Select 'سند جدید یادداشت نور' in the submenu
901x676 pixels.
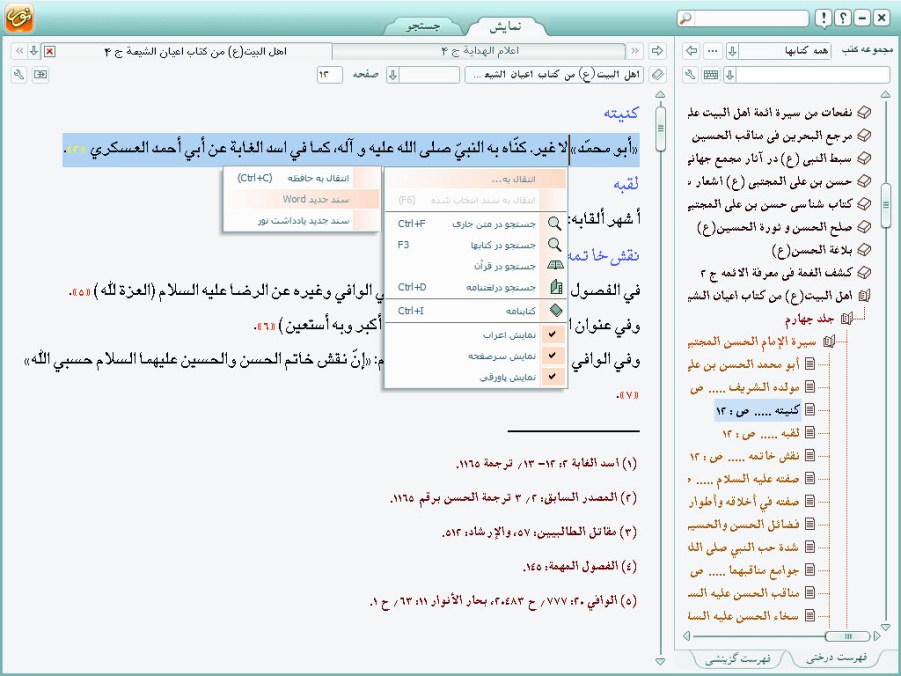pyautogui.click(x=302, y=221)
